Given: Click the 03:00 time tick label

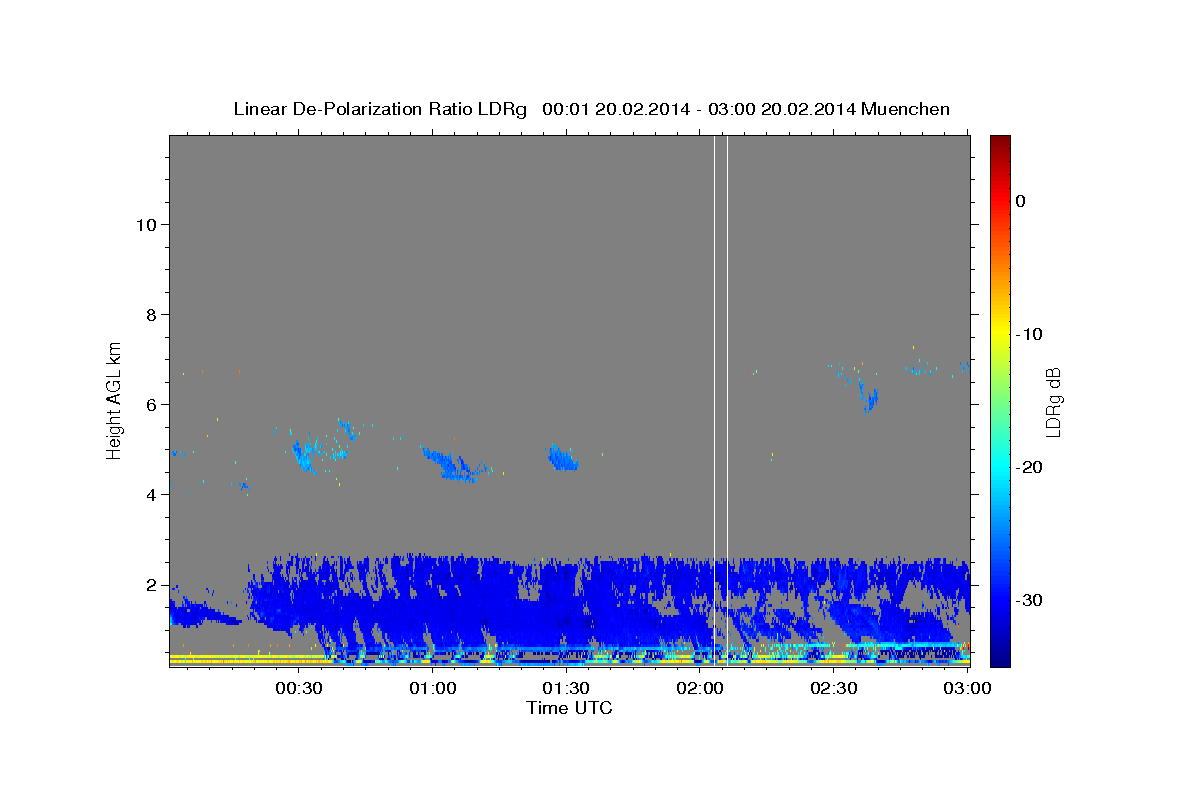Looking at the screenshot, I should 967,689.
